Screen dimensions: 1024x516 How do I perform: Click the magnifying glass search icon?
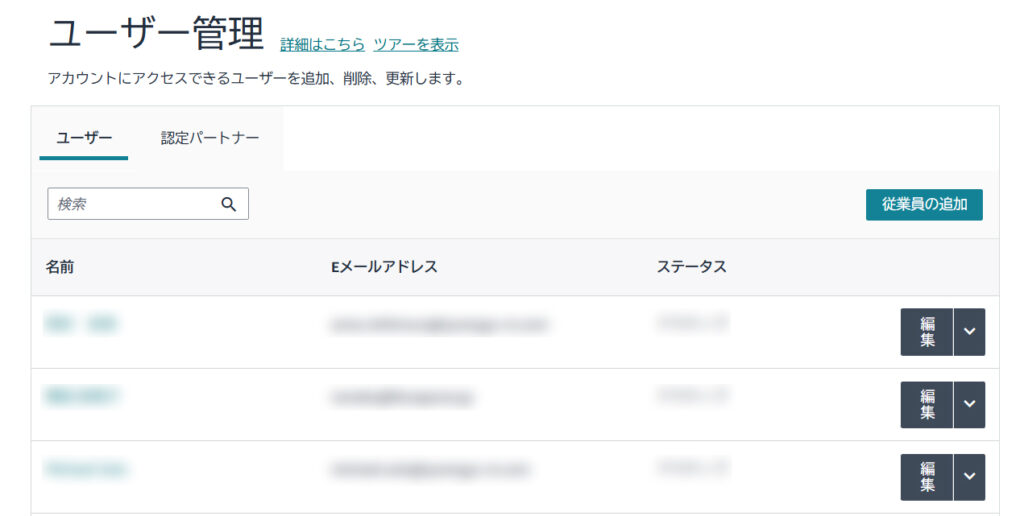pos(229,204)
